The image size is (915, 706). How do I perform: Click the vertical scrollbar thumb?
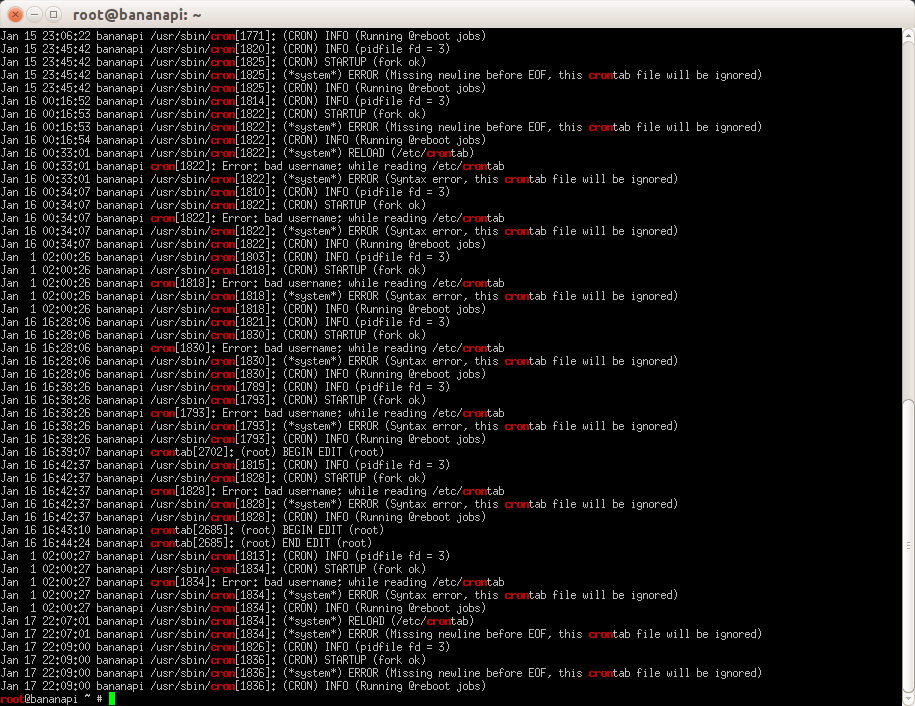coord(909,545)
